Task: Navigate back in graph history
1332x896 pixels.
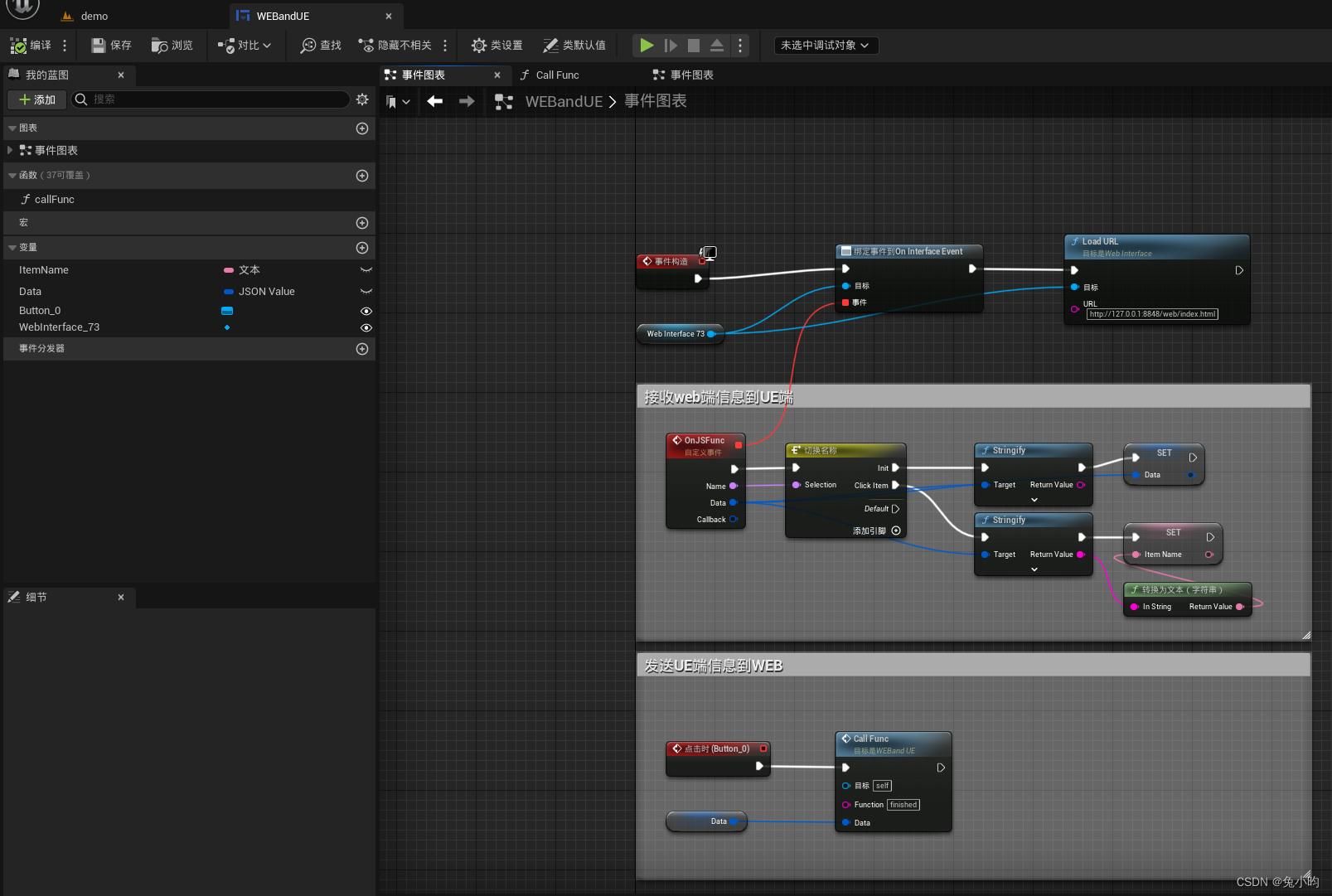Action: click(434, 101)
